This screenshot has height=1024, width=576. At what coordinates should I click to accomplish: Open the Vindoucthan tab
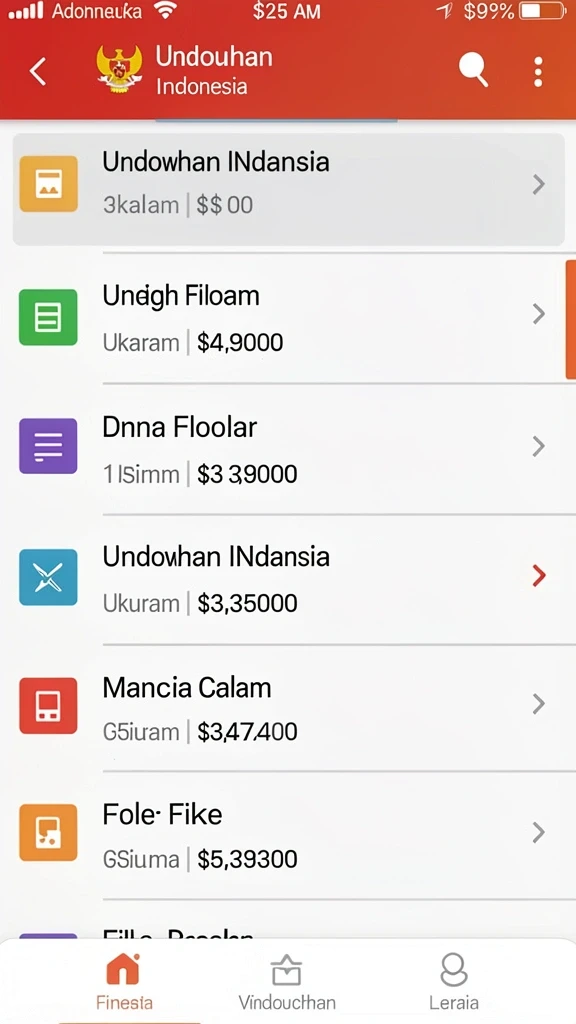[287, 981]
